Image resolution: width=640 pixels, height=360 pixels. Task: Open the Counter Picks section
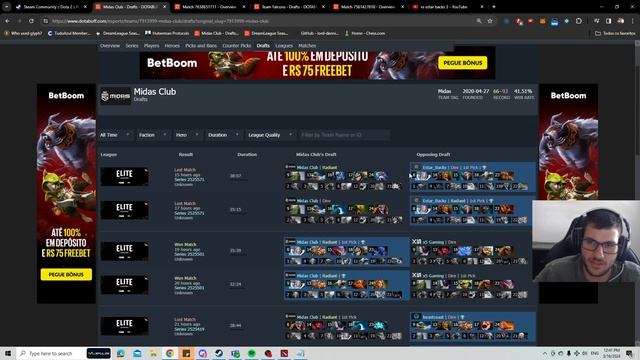point(237,46)
